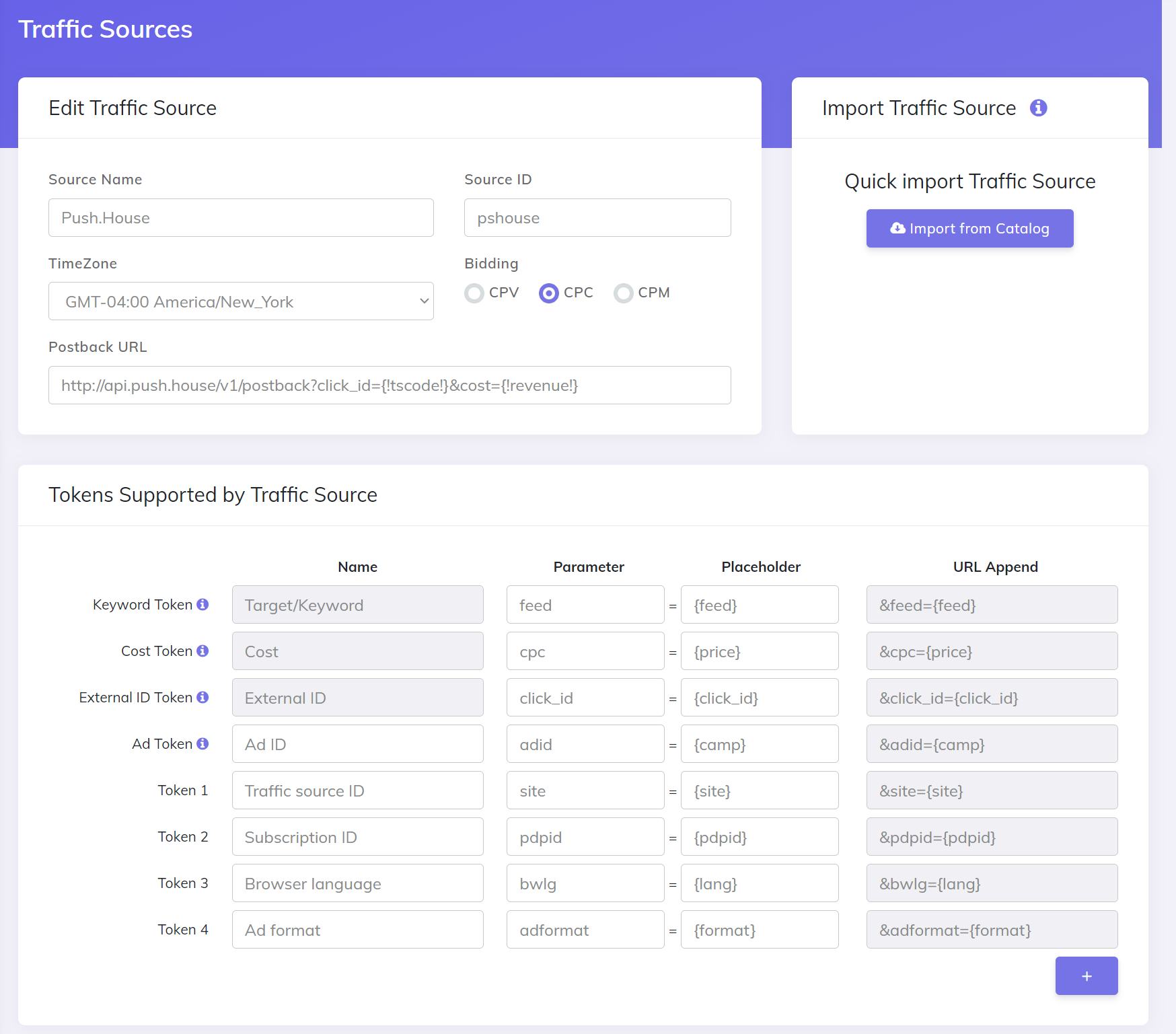Click the Token 1 Traffic source ID field
The height and width of the screenshot is (1034, 1176).
pyautogui.click(x=357, y=790)
